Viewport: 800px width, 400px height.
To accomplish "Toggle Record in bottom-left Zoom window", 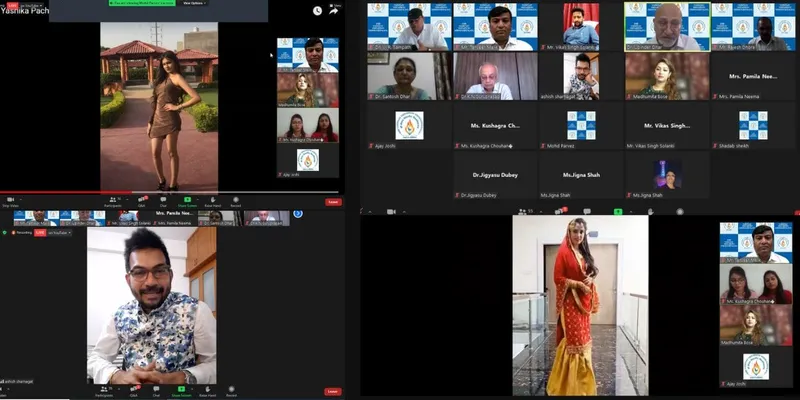I will (232, 391).
